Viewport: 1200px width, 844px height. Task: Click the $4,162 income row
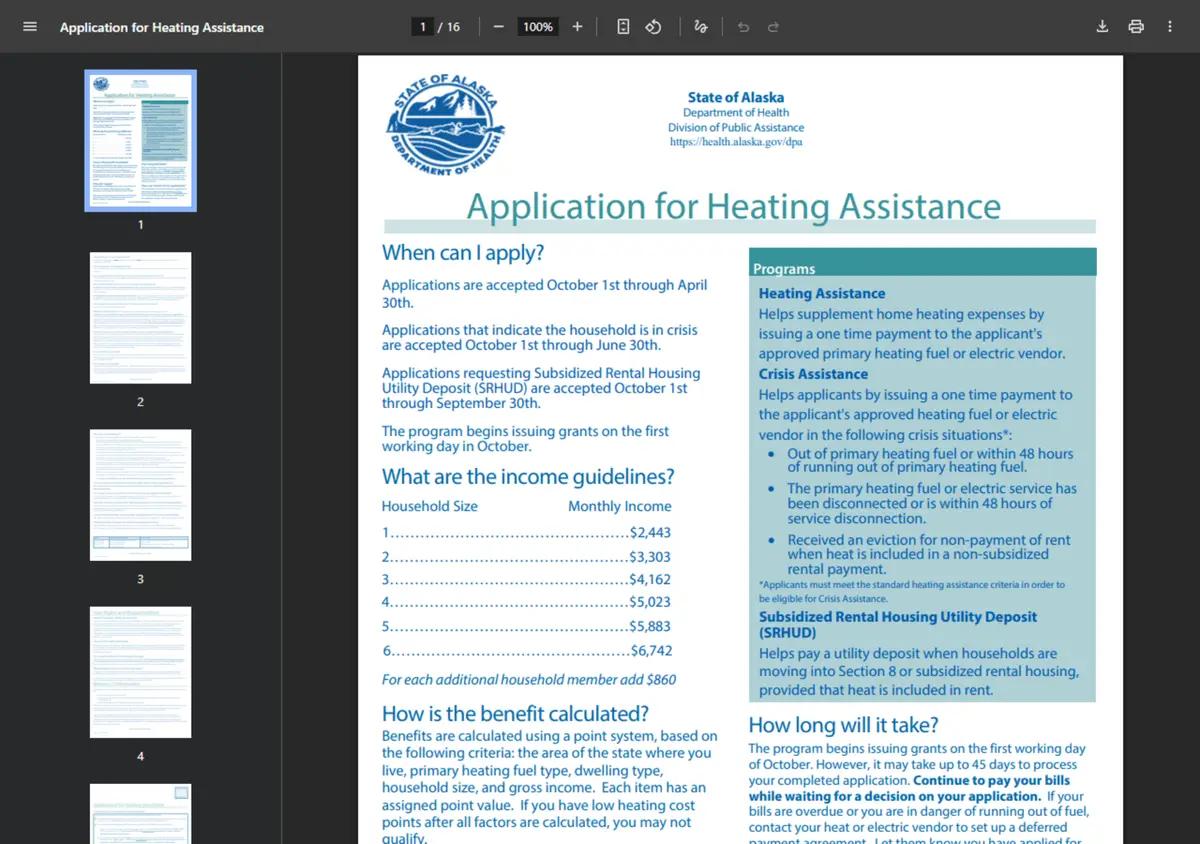point(527,579)
